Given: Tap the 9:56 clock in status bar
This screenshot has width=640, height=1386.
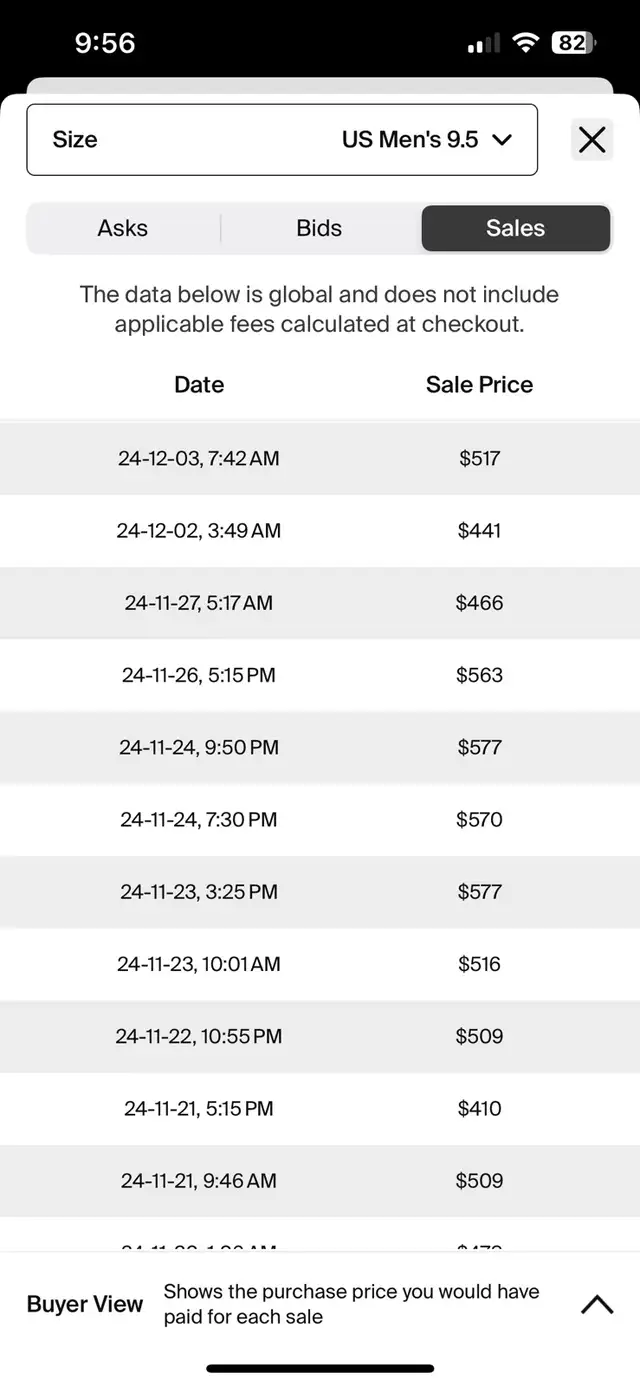Looking at the screenshot, I should [x=105, y=43].
